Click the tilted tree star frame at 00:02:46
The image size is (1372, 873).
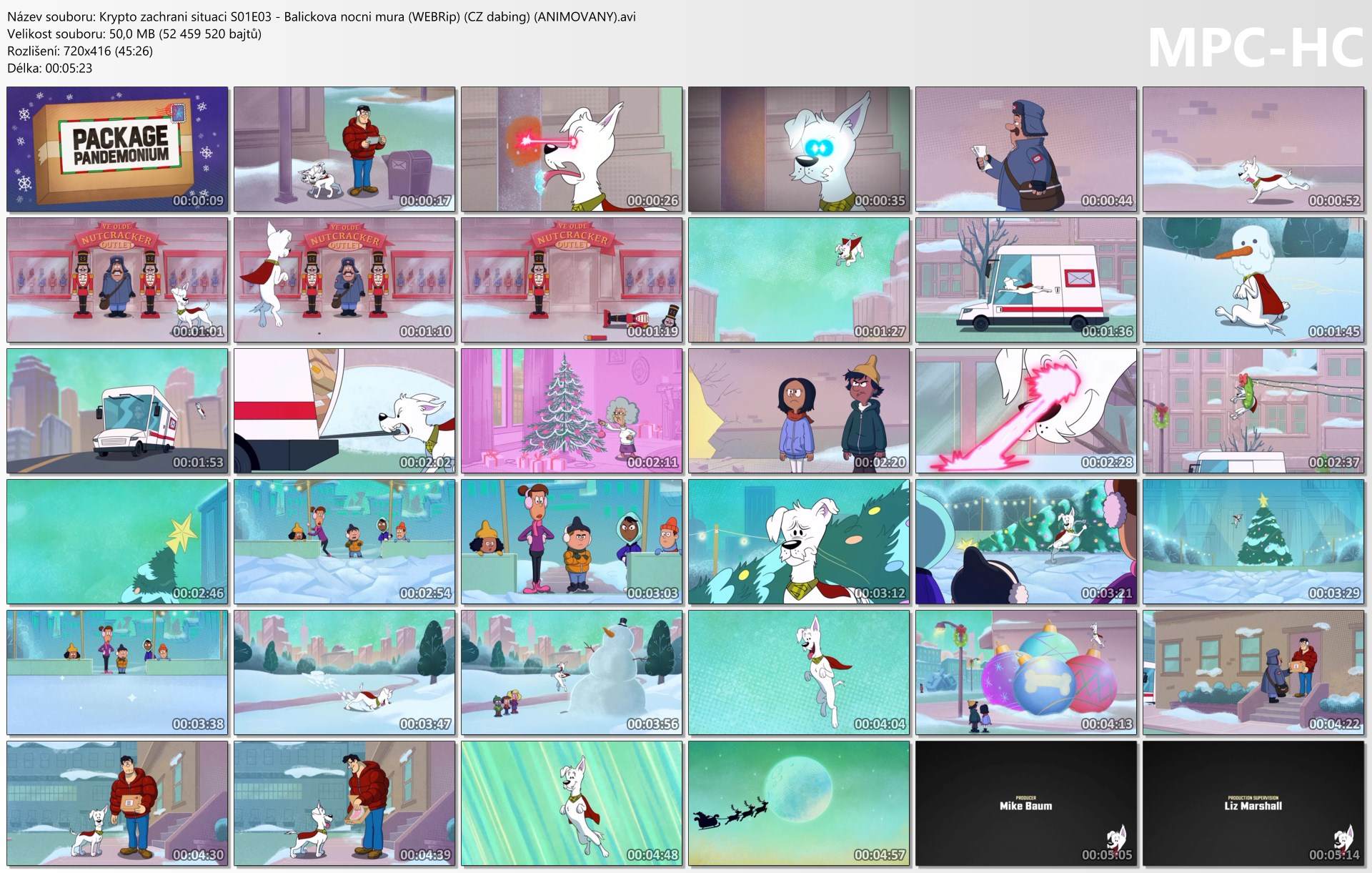pyautogui.click(x=117, y=542)
